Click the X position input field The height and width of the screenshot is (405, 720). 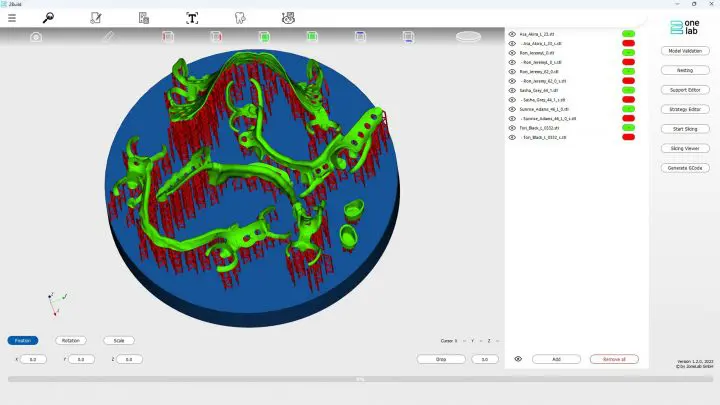pyautogui.click(x=32, y=359)
